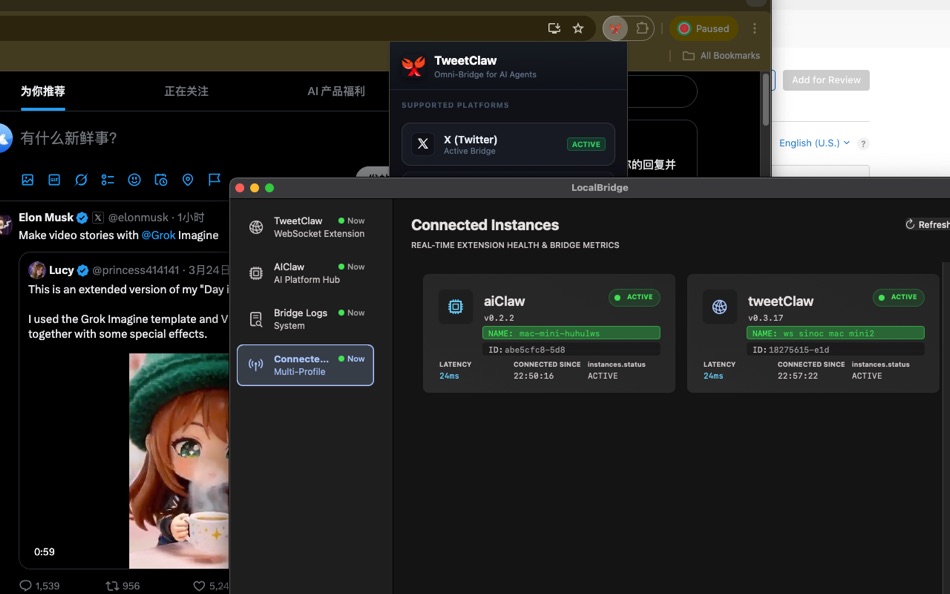Click the antenna icon beside Connected item
Screen dimensions: 950x594
(x=256, y=365)
